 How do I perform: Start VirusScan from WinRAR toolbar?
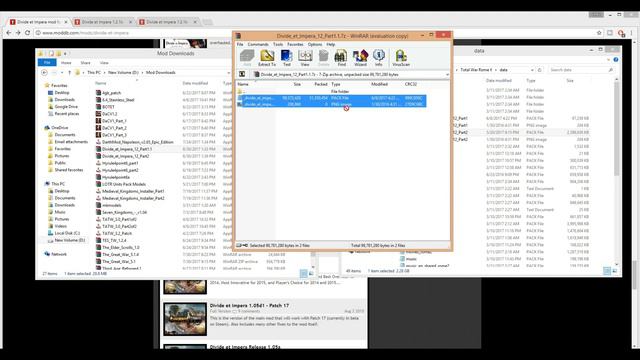point(401,58)
